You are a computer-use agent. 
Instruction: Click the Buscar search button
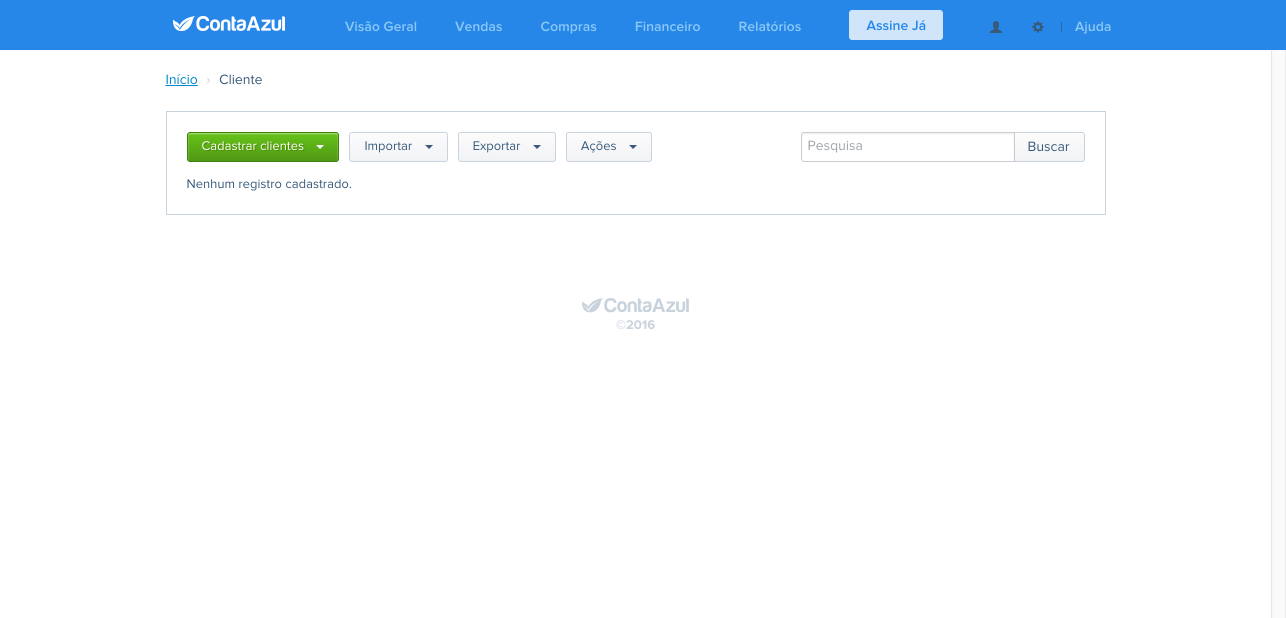pos(1049,147)
